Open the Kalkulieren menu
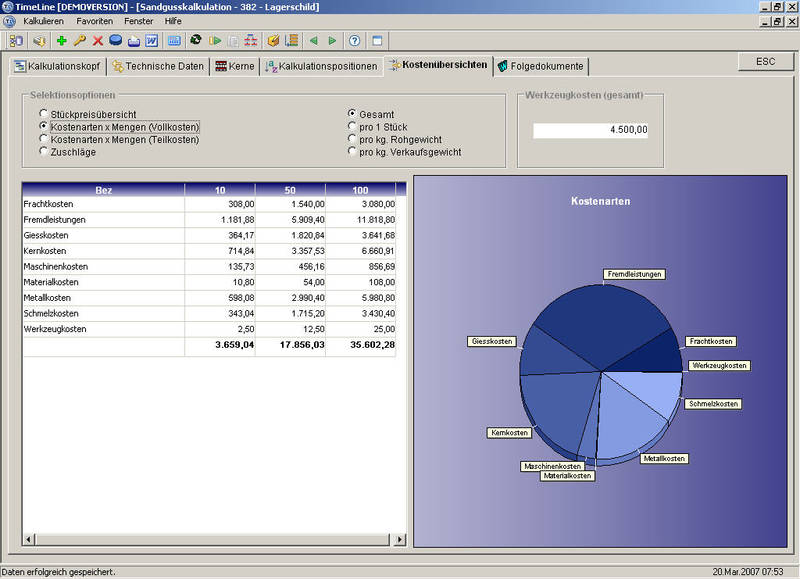 42,21
